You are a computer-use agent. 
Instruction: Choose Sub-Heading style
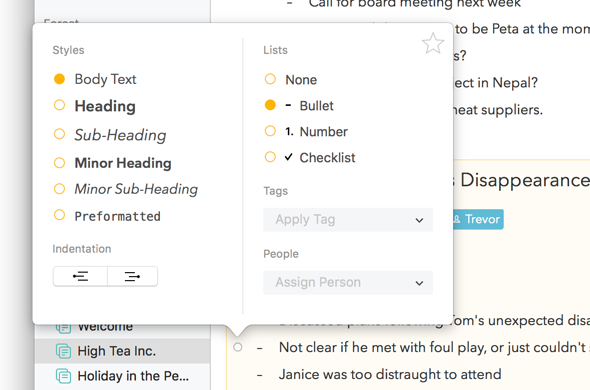point(110,135)
